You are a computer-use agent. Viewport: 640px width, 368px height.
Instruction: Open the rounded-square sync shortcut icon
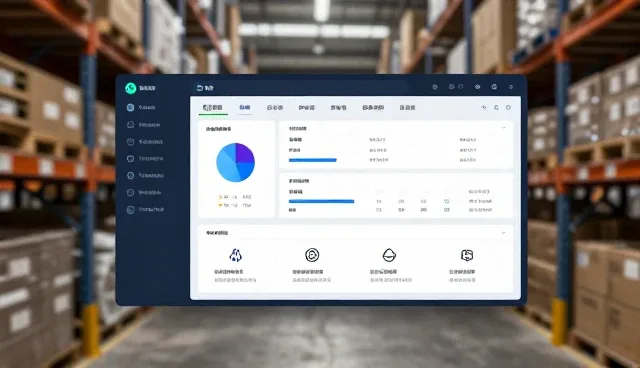click(x=467, y=255)
